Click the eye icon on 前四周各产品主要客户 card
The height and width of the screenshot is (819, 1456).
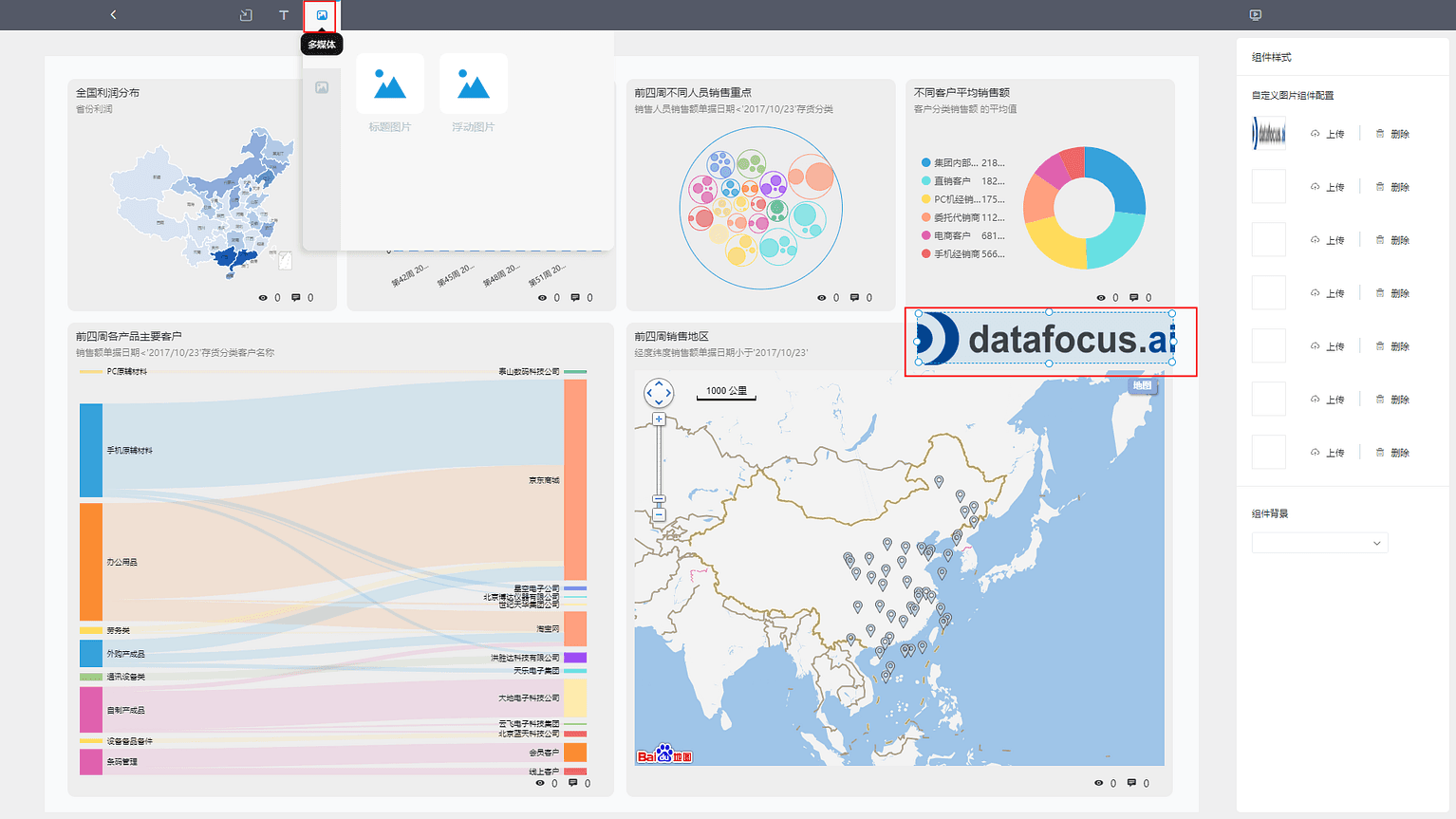click(540, 783)
